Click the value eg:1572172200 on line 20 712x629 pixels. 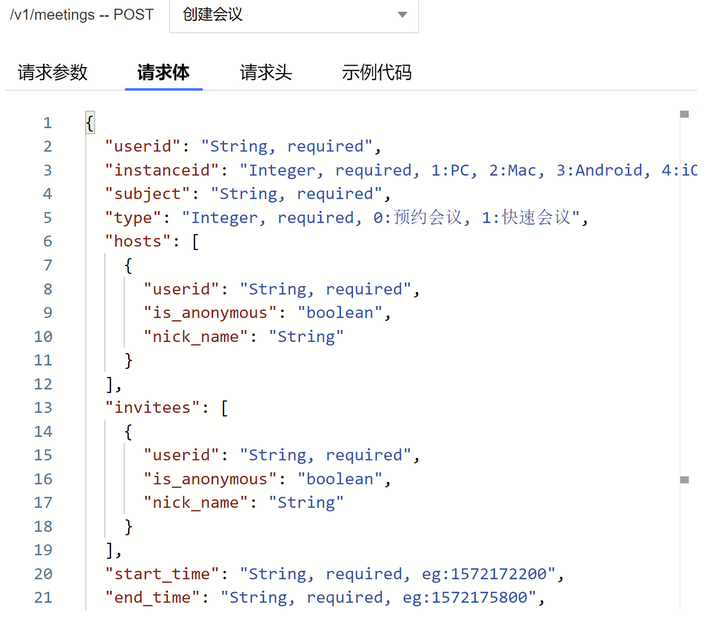click(x=484, y=574)
